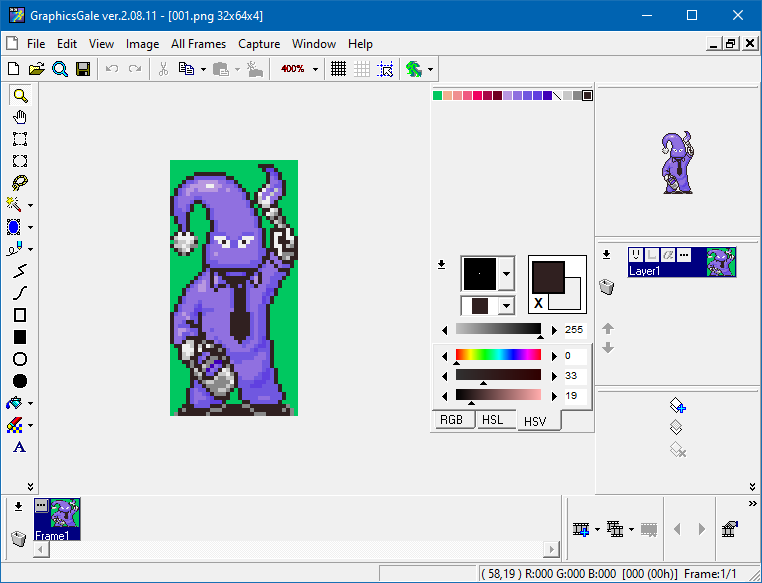Delete frame with trash bin

point(18,539)
